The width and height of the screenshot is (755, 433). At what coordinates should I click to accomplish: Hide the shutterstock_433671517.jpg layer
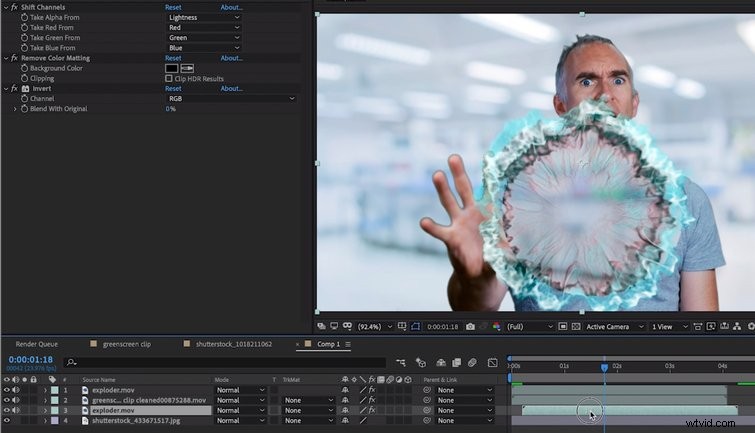7,420
